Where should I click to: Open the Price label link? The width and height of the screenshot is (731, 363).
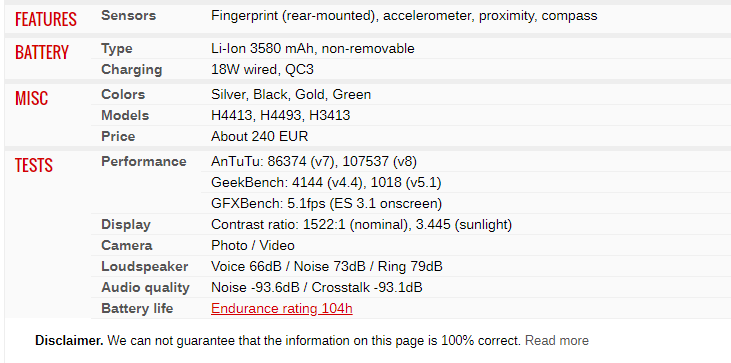point(118,137)
